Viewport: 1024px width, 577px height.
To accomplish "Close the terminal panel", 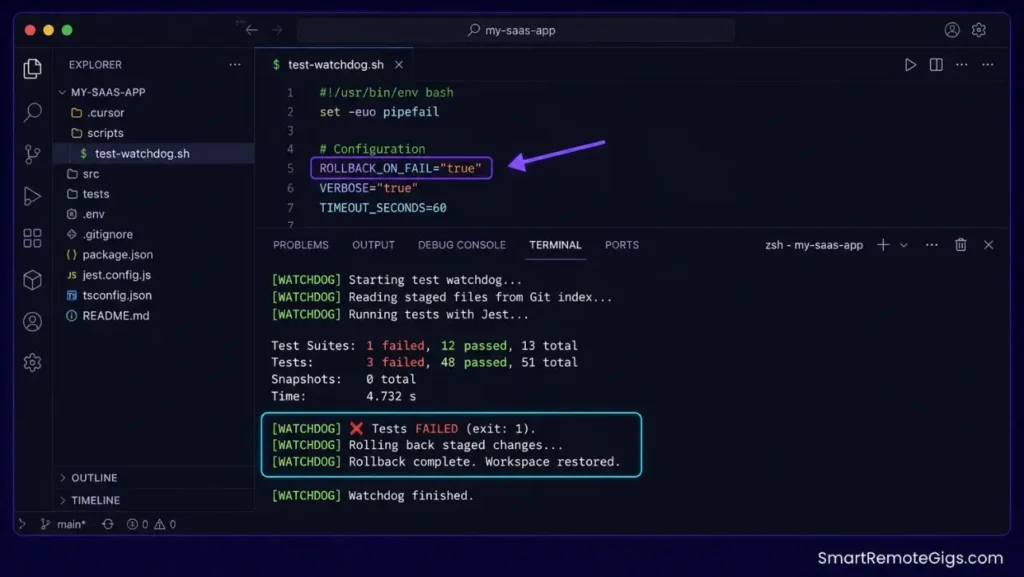I will pyautogui.click(x=988, y=245).
